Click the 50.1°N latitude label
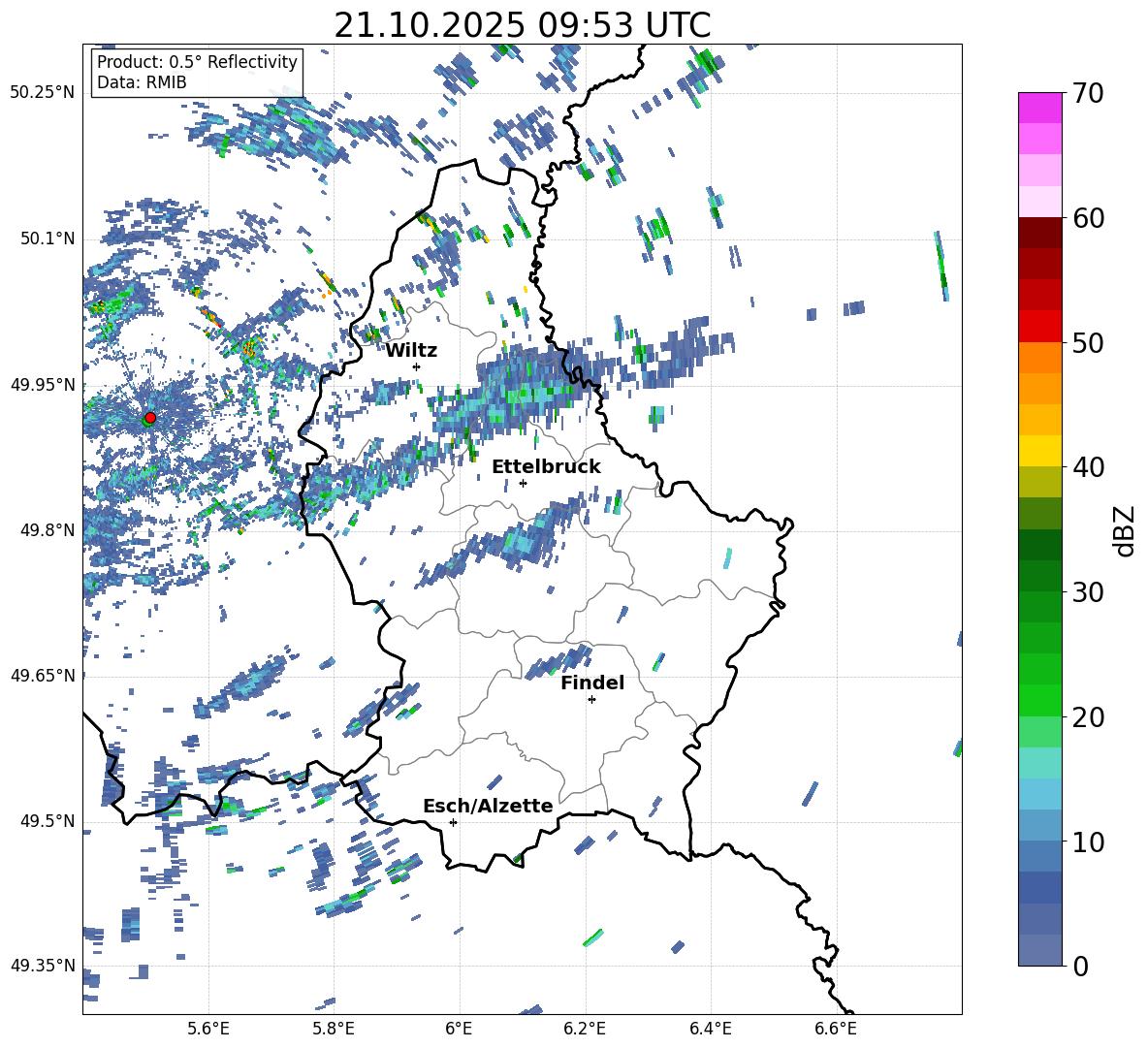The width and height of the screenshot is (1148, 1048). click(x=47, y=238)
